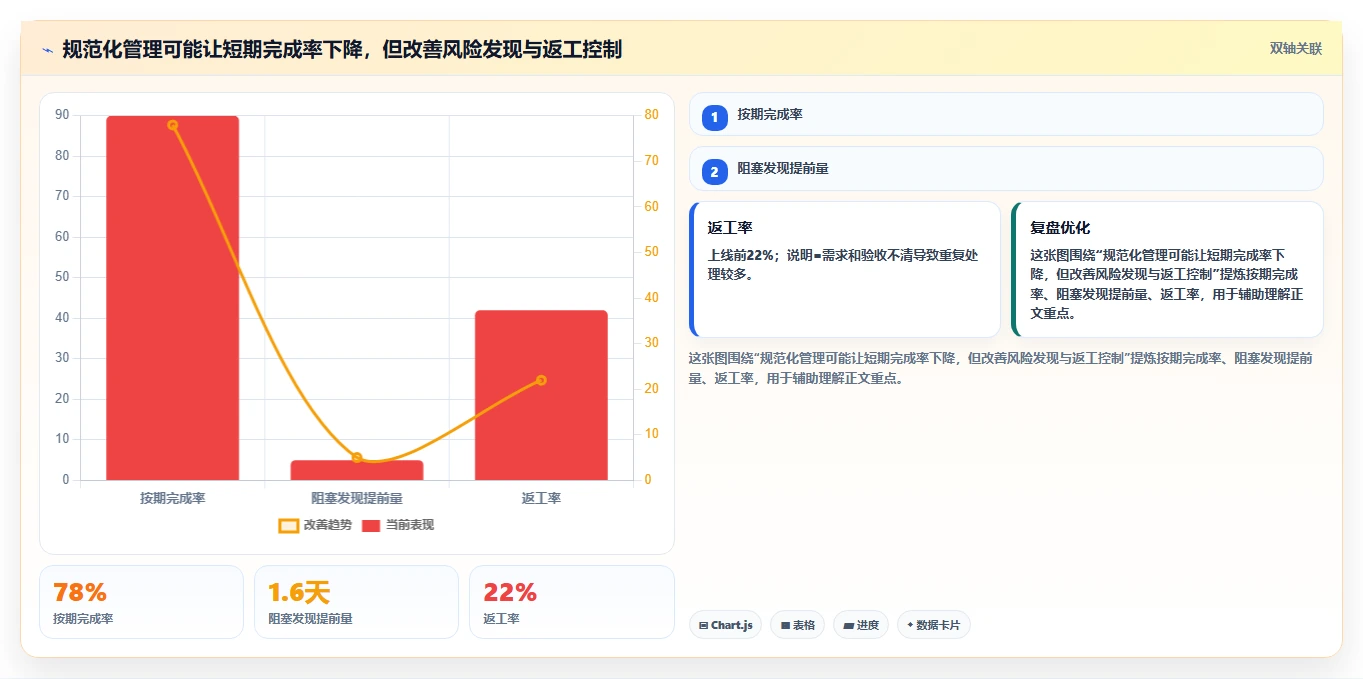Click the red 当前表现 legend swatch
Viewport: 1363px width, 679px height.
371,525
